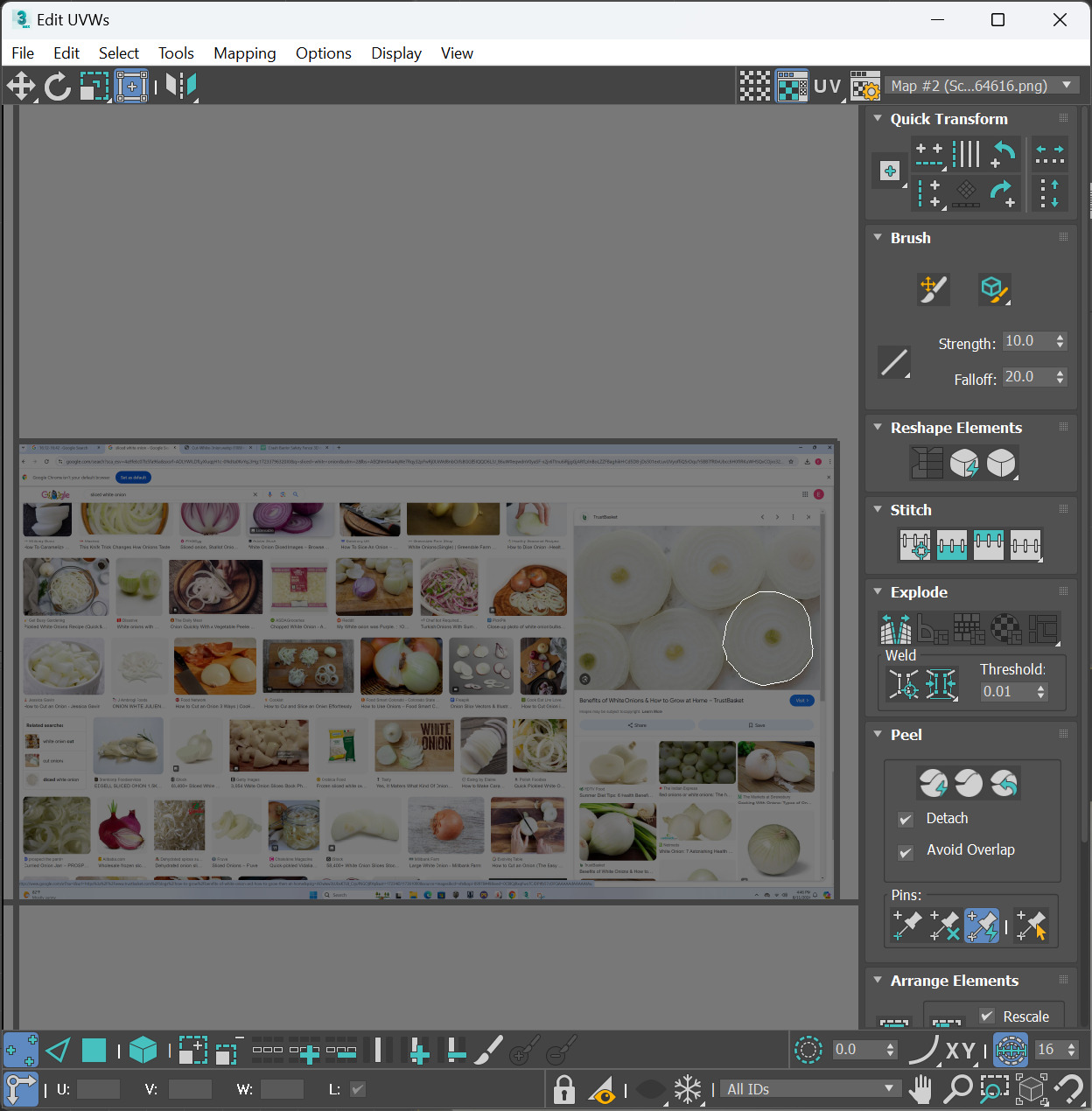Click the Stitch Custom icon

coord(1025,545)
